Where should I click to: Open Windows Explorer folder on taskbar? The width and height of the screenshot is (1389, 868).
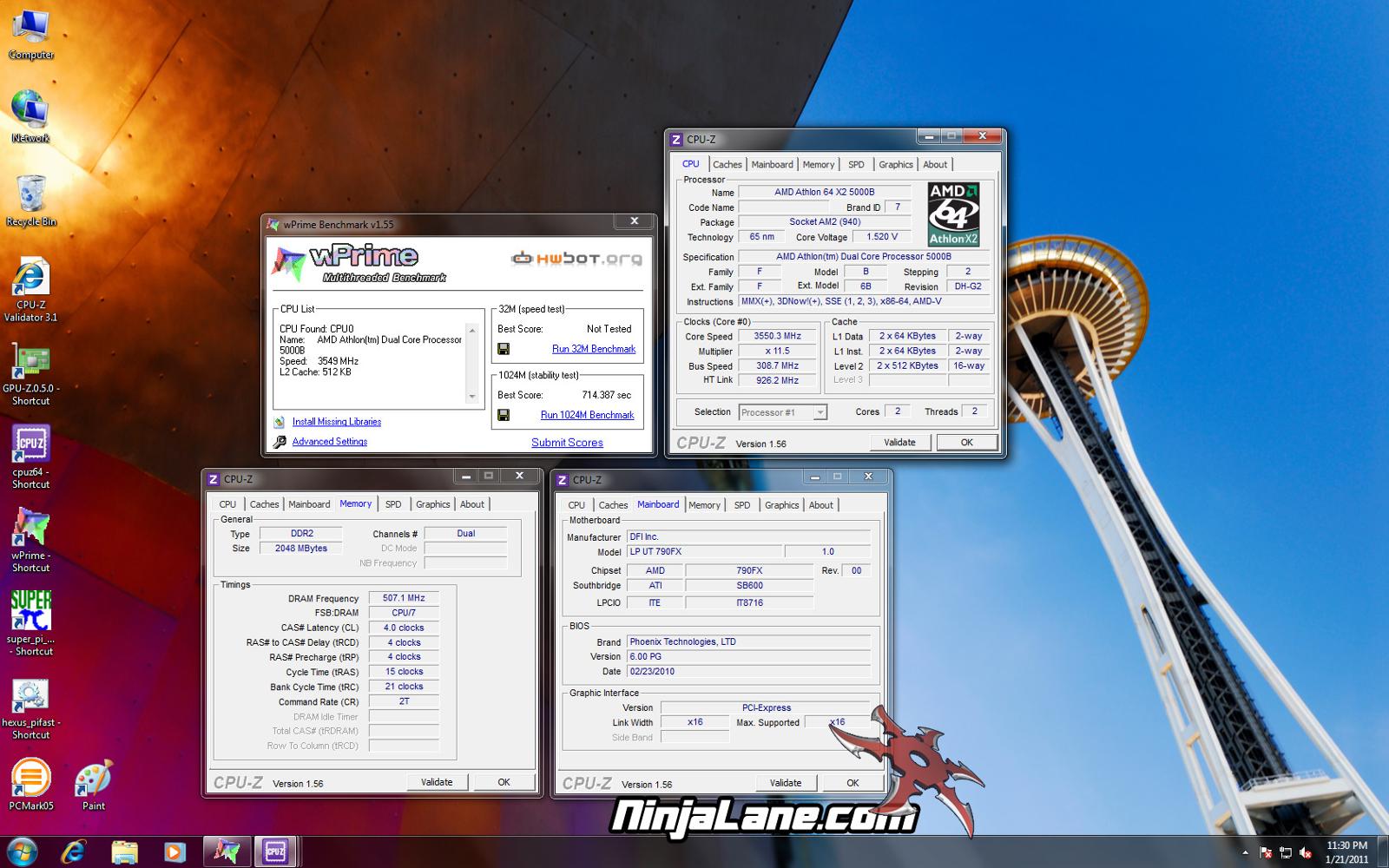click(125, 852)
